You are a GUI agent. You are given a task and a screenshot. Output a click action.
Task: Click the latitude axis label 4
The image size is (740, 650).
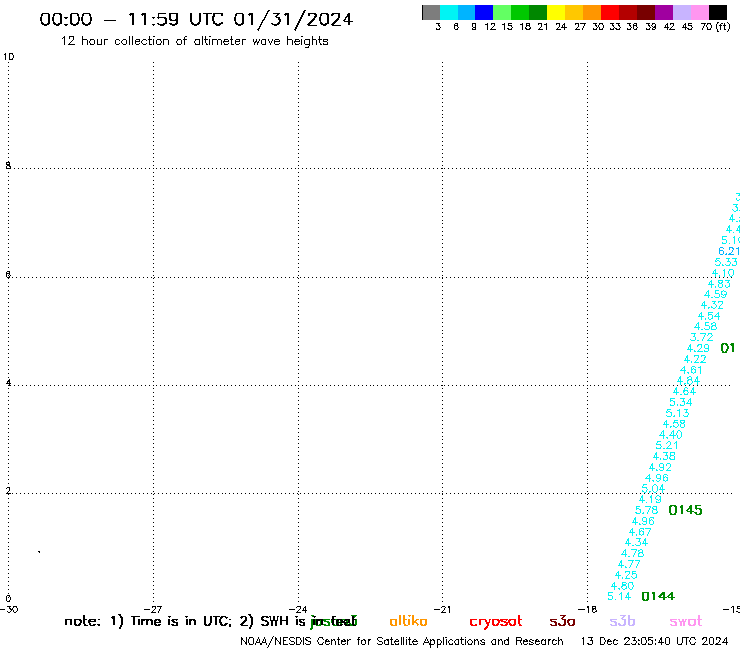pos(8,383)
